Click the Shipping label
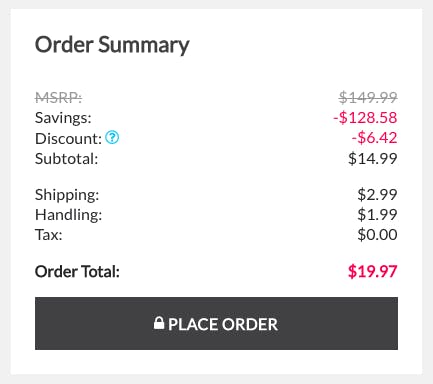The image size is (433, 384). pyautogui.click(x=67, y=195)
